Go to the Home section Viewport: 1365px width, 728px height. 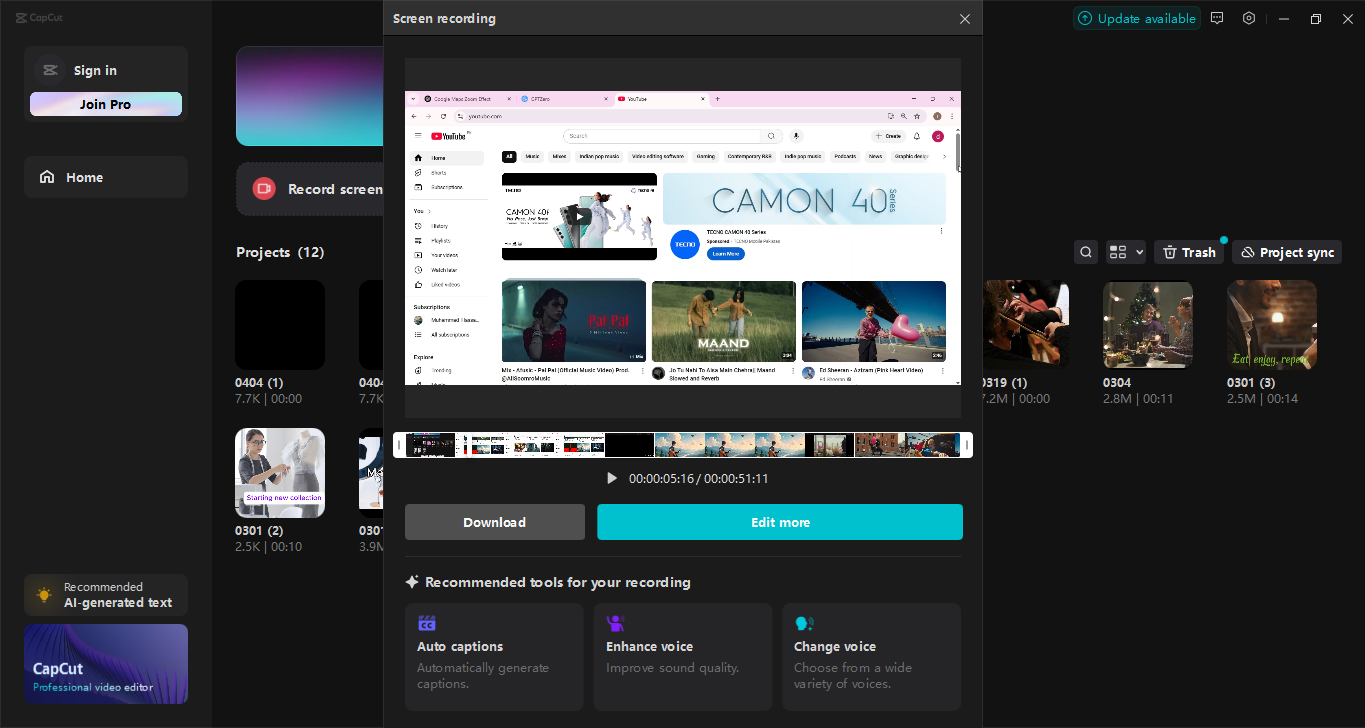[x=106, y=177]
